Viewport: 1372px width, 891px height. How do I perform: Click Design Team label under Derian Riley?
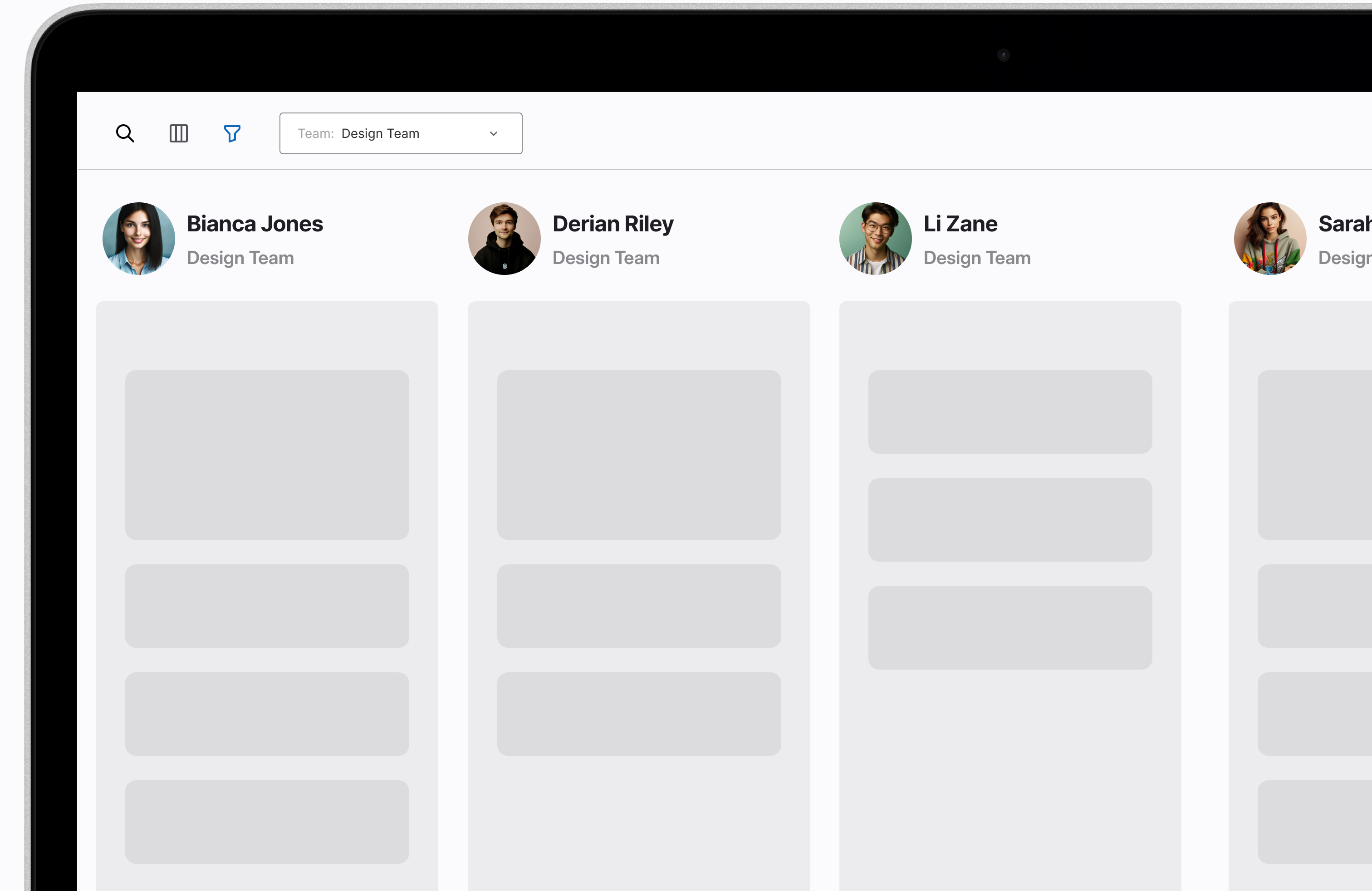[606, 258]
